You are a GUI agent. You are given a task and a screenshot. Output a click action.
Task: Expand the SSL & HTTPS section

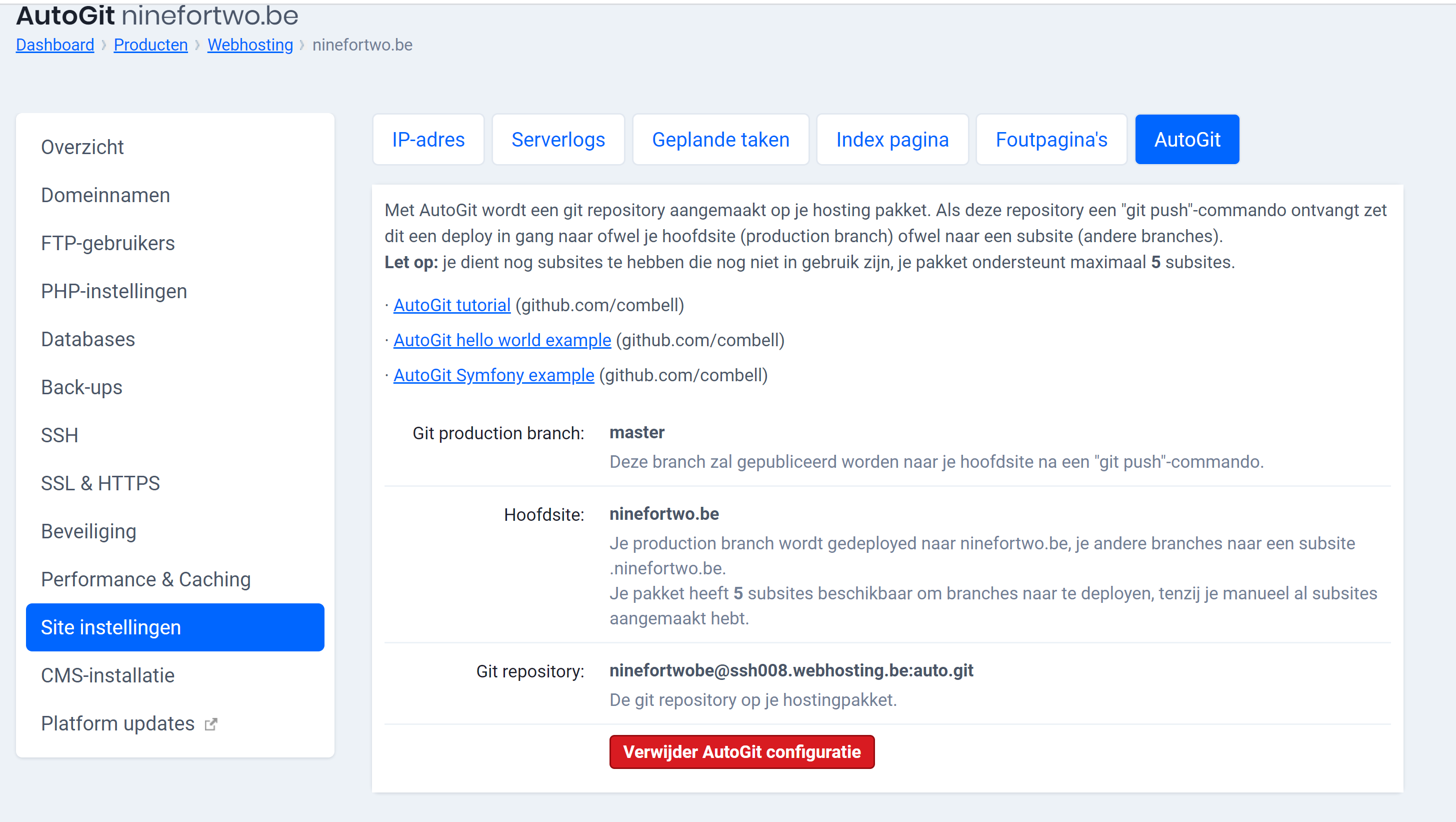(101, 483)
